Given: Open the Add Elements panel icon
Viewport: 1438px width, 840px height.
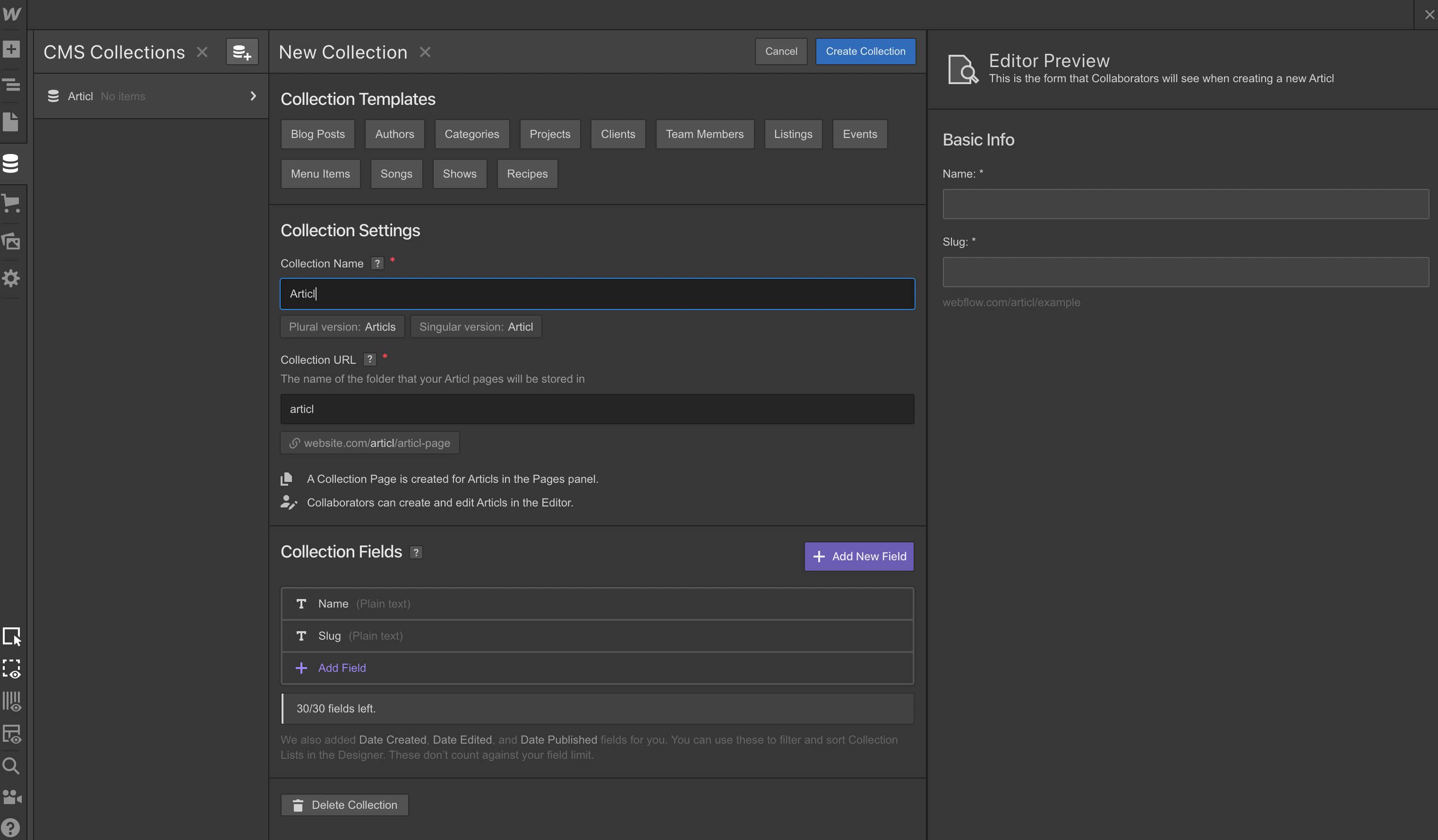Looking at the screenshot, I should (x=11, y=49).
